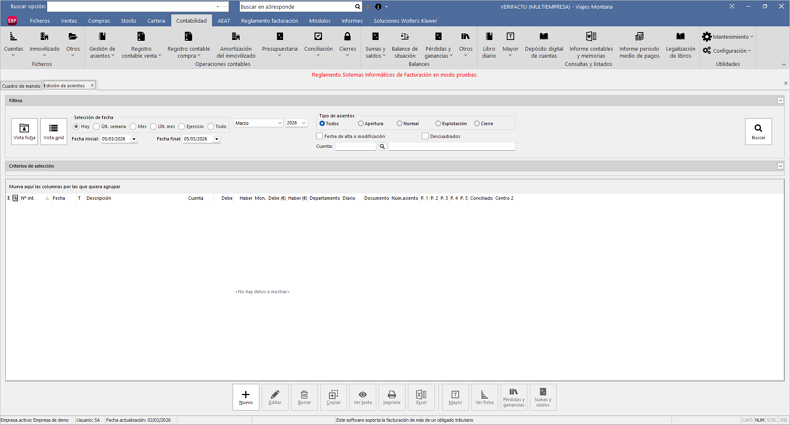The image size is (790, 425).
Task: Open Registro contable venta
Action: [141, 44]
